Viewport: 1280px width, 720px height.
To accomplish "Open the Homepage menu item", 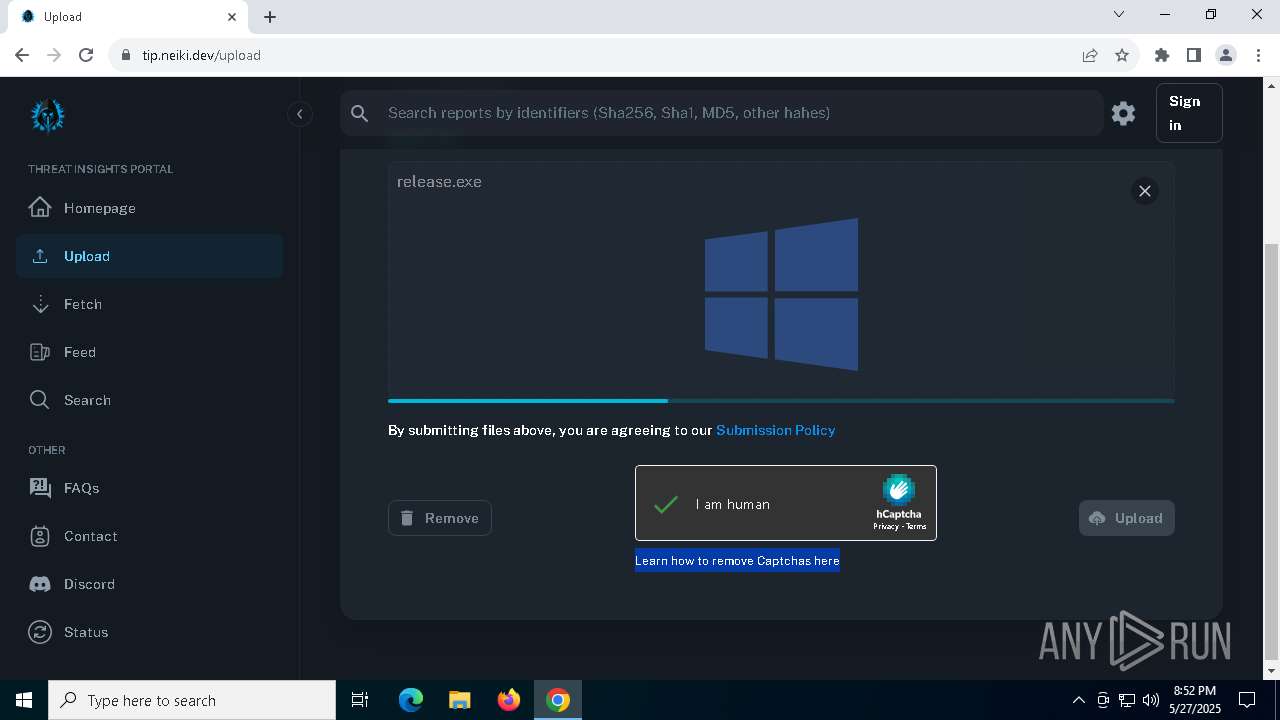I will pyautogui.click(x=150, y=208).
